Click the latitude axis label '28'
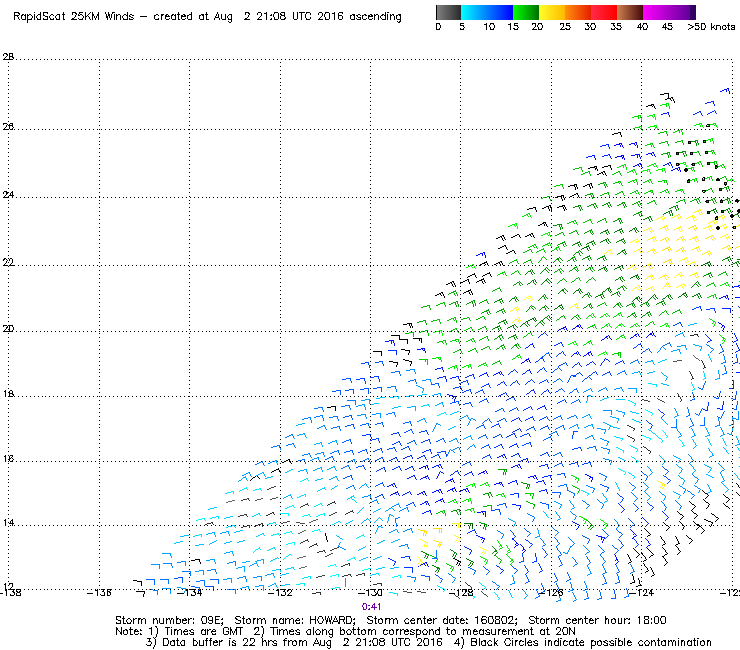The image size is (740, 650). pyautogui.click(x=8, y=57)
